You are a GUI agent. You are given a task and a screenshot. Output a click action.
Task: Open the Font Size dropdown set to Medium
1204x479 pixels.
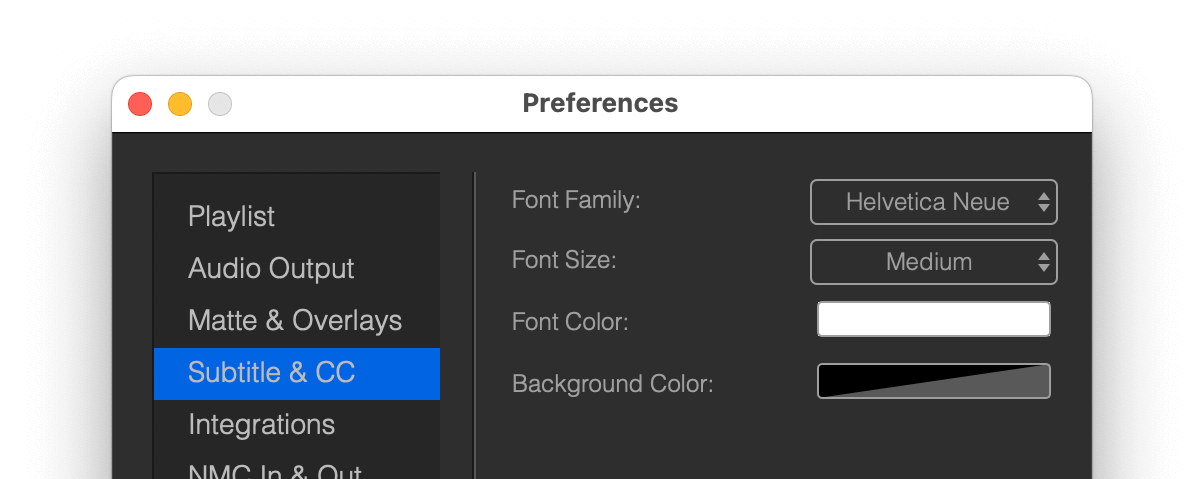tap(933, 262)
